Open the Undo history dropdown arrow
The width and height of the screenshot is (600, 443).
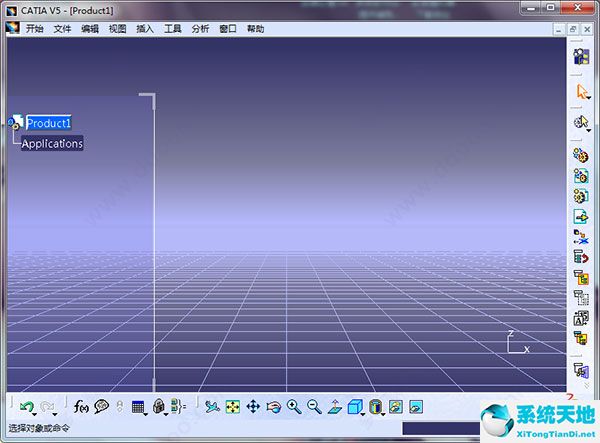point(35,414)
